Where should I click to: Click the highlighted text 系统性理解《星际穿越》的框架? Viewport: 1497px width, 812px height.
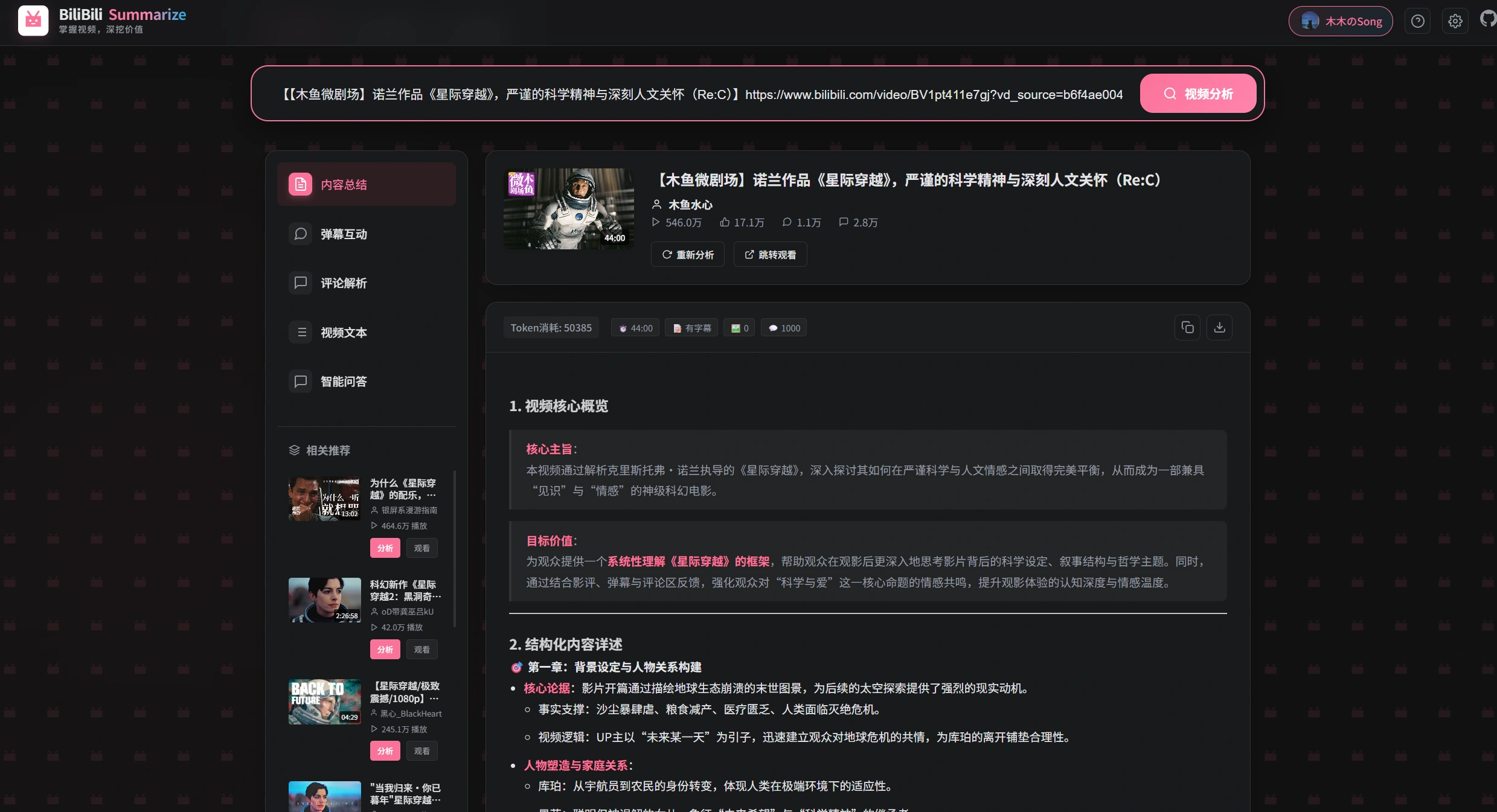(688, 561)
